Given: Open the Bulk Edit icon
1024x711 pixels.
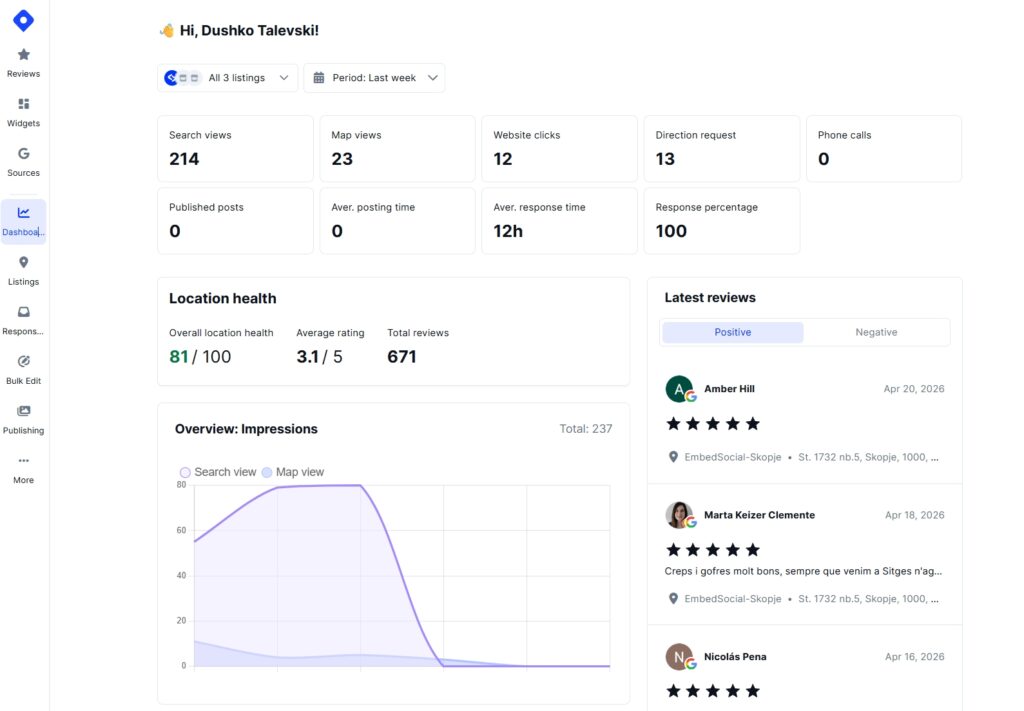Looking at the screenshot, I should coord(24,362).
